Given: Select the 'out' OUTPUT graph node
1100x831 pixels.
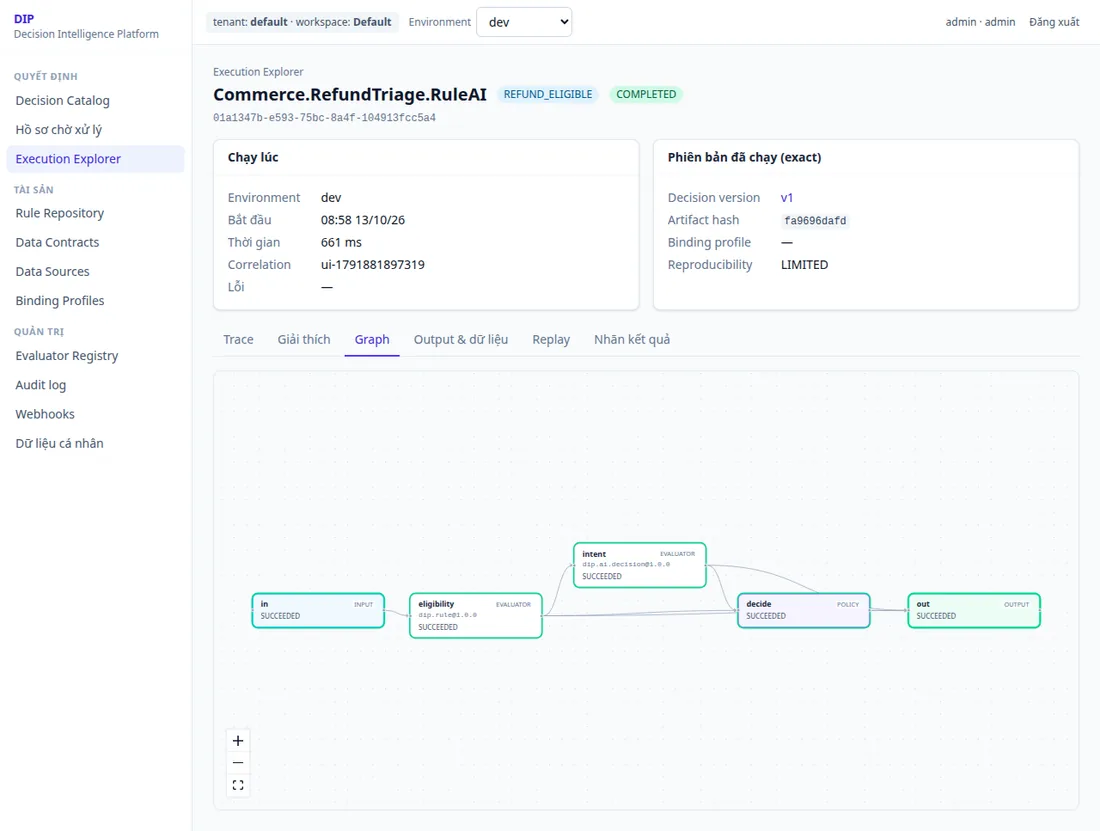Looking at the screenshot, I should pyautogui.click(x=974, y=611).
